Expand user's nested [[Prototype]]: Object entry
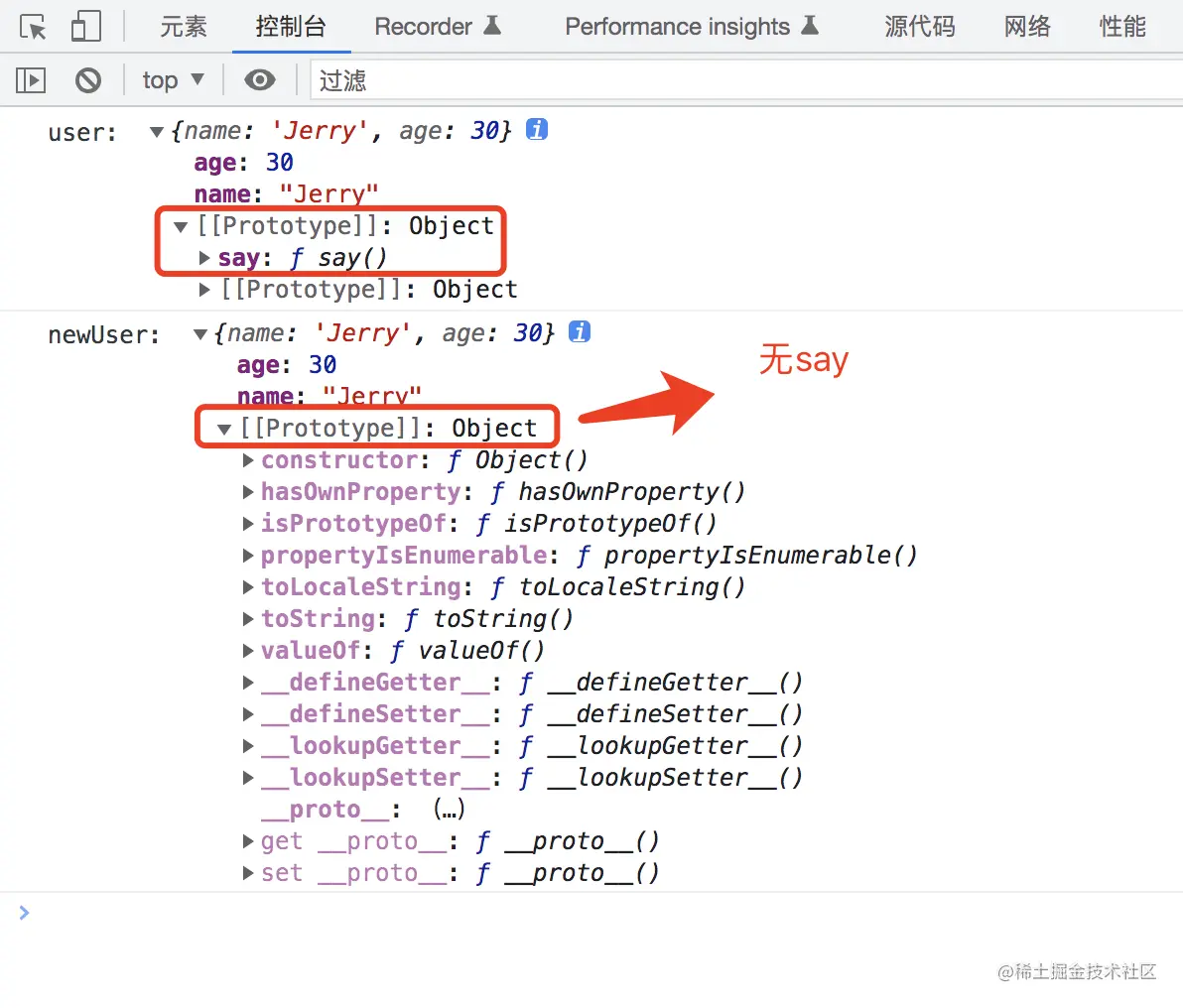The width and height of the screenshot is (1183, 1008). click(x=204, y=290)
